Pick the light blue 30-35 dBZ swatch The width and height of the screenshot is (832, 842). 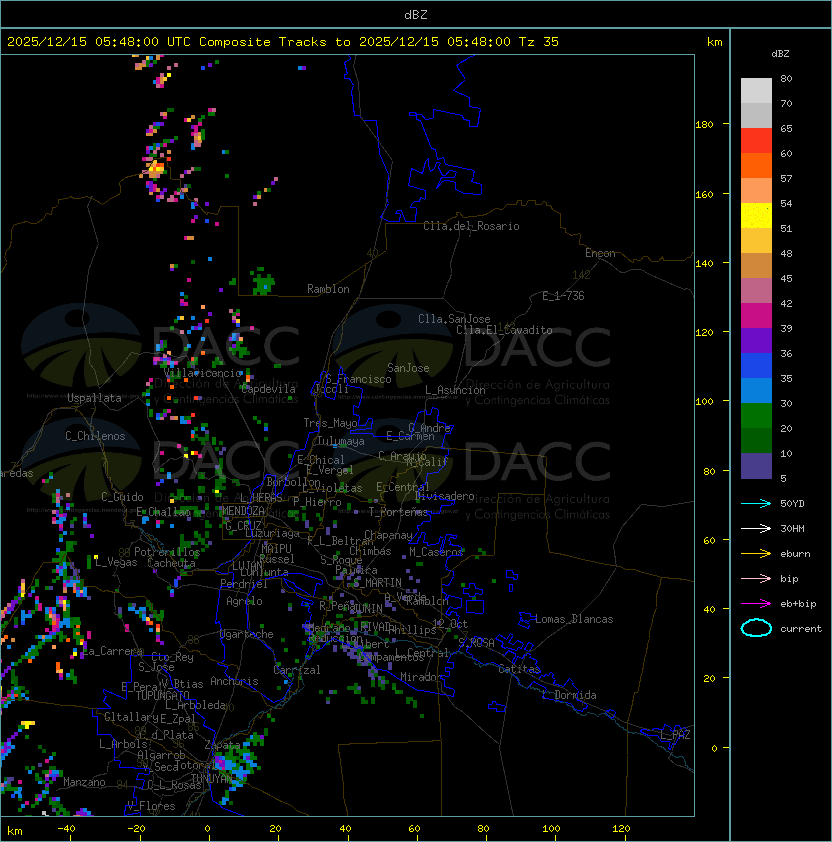756,391
